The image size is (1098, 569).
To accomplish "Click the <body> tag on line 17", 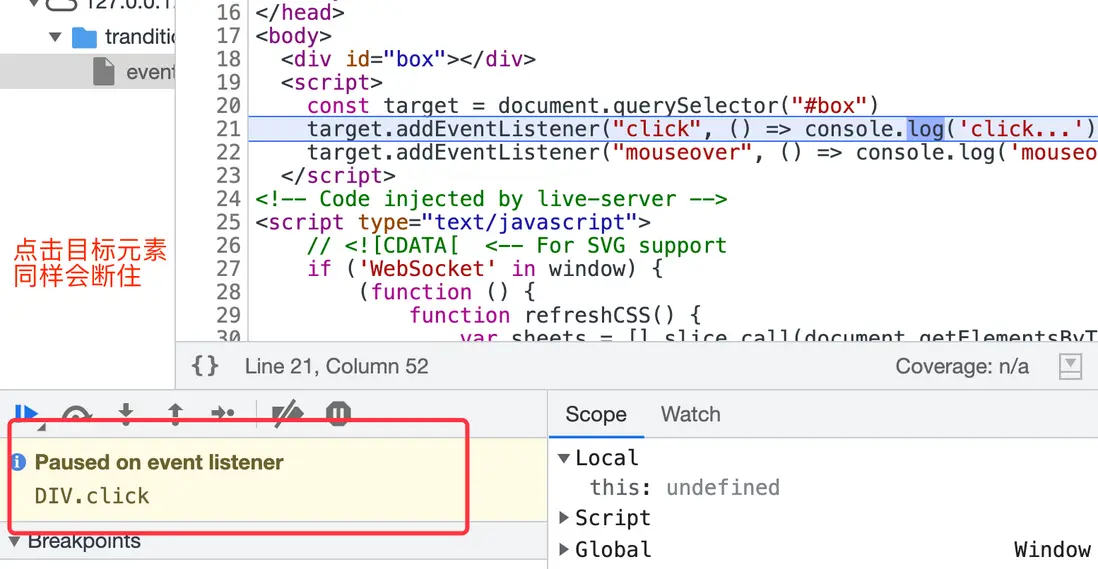I will point(293,36).
